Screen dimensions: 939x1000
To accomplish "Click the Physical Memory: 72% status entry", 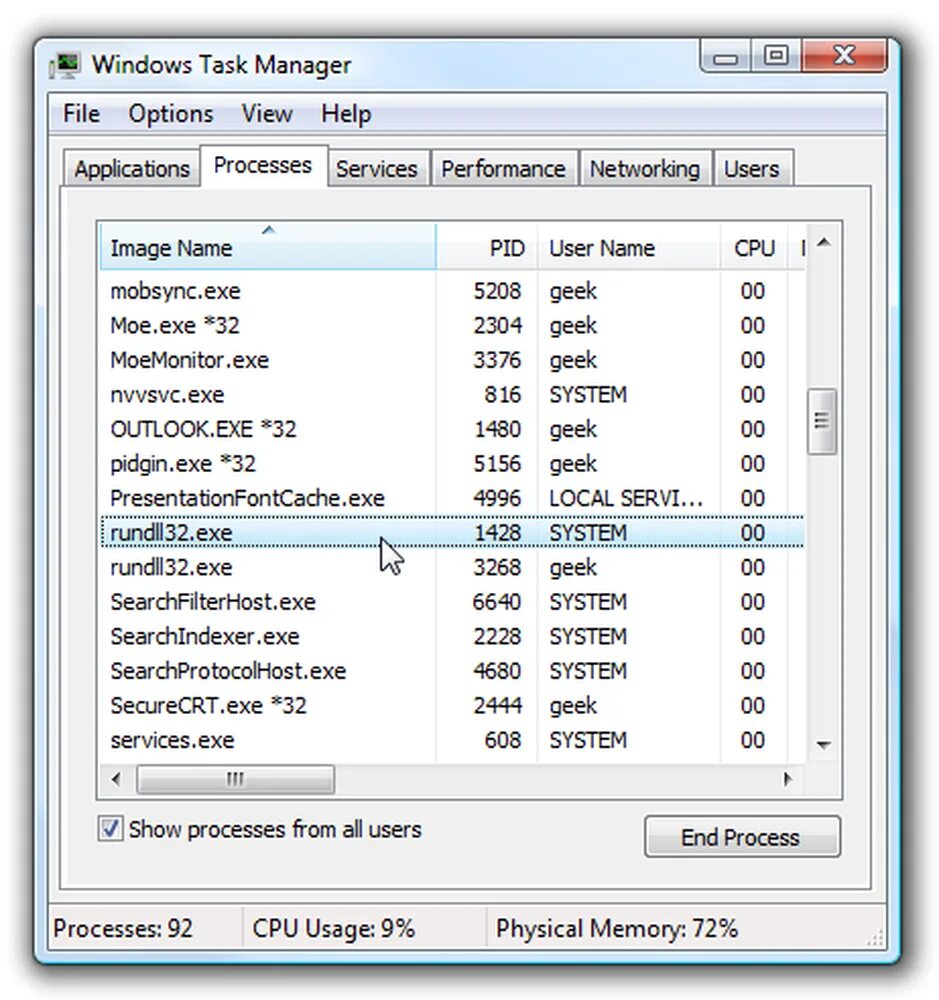I will pos(616,928).
